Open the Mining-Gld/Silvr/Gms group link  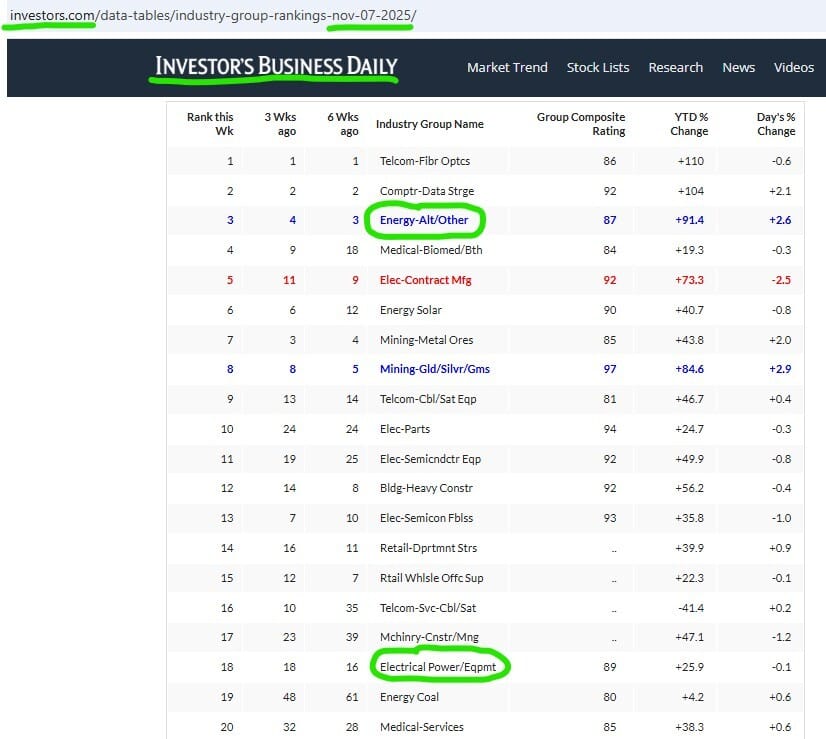(435, 369)
